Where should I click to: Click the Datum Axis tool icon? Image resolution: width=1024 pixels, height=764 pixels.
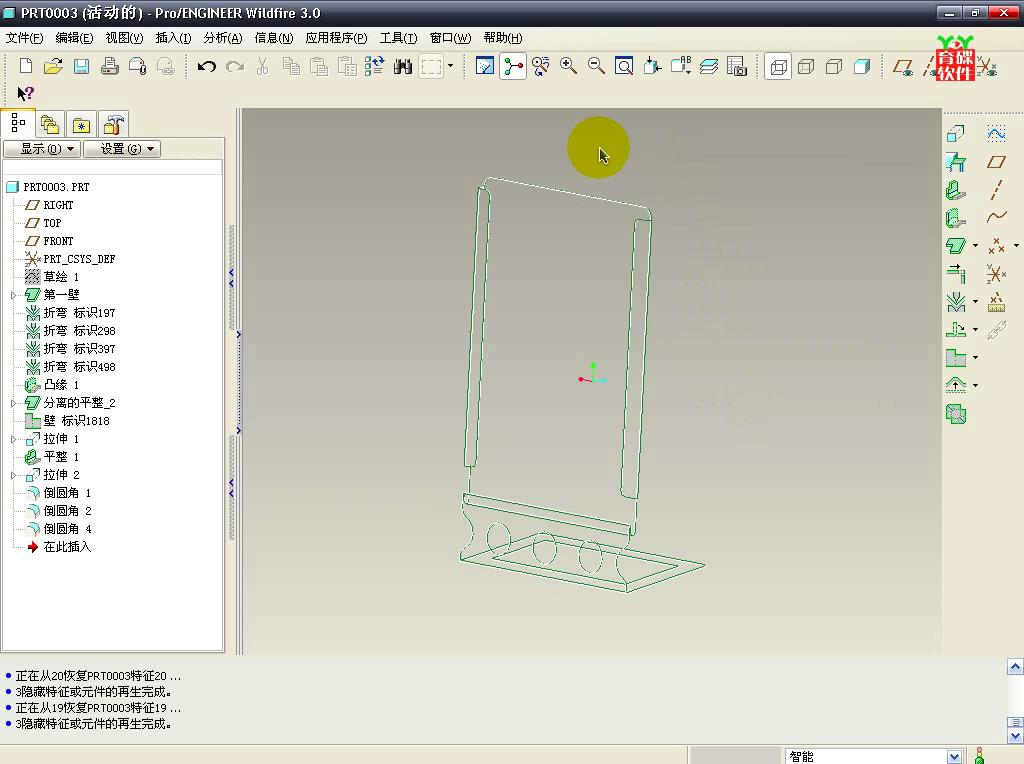997,190
